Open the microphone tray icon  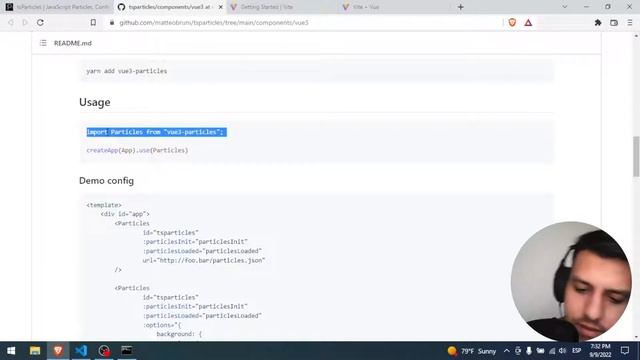coord(529,351)
